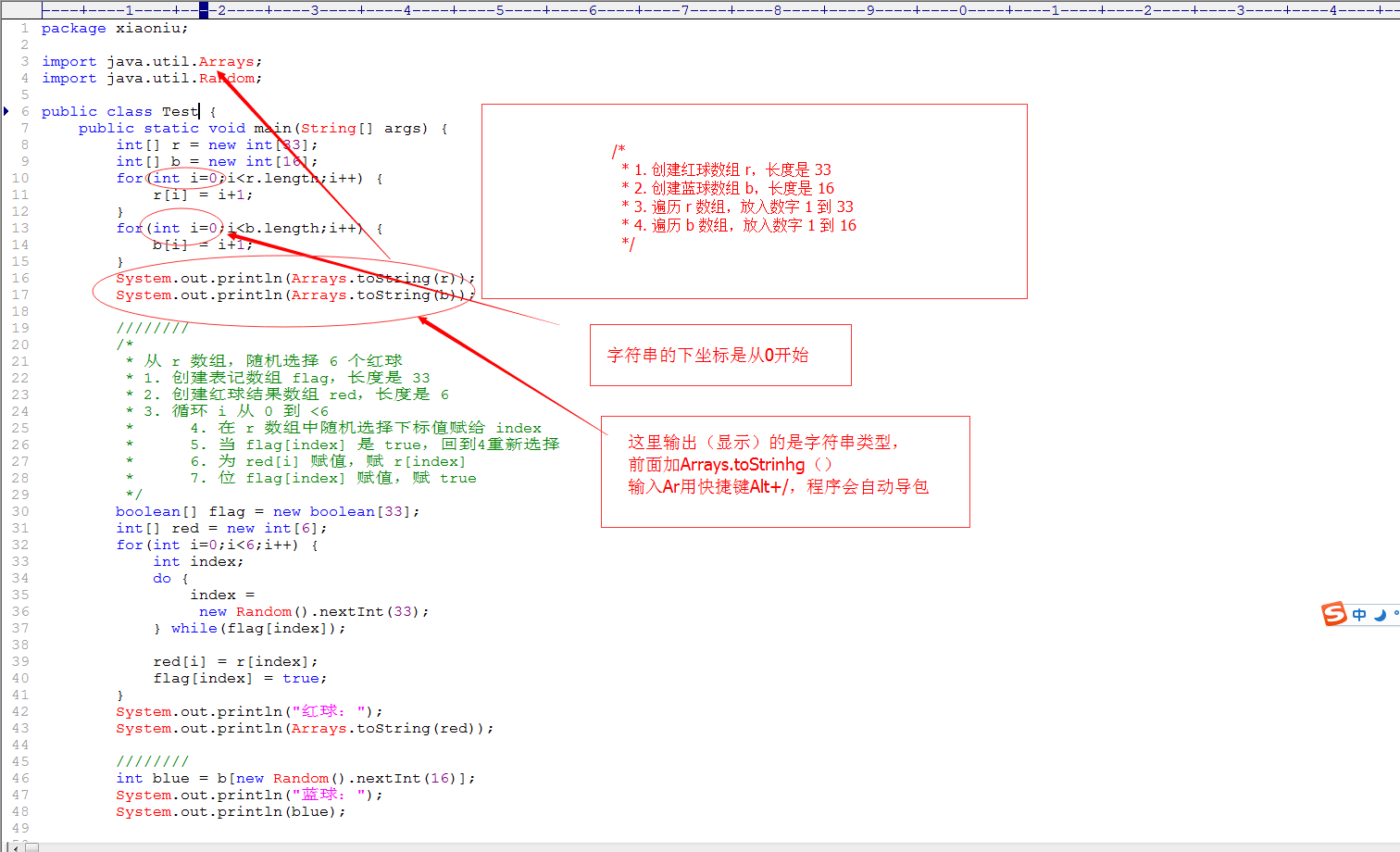Image resolution: width=1400 pixels, height=852 pixels.
Task: Click the horizontal scrollbar thumb at the bottom
Action: click(31, 846)
